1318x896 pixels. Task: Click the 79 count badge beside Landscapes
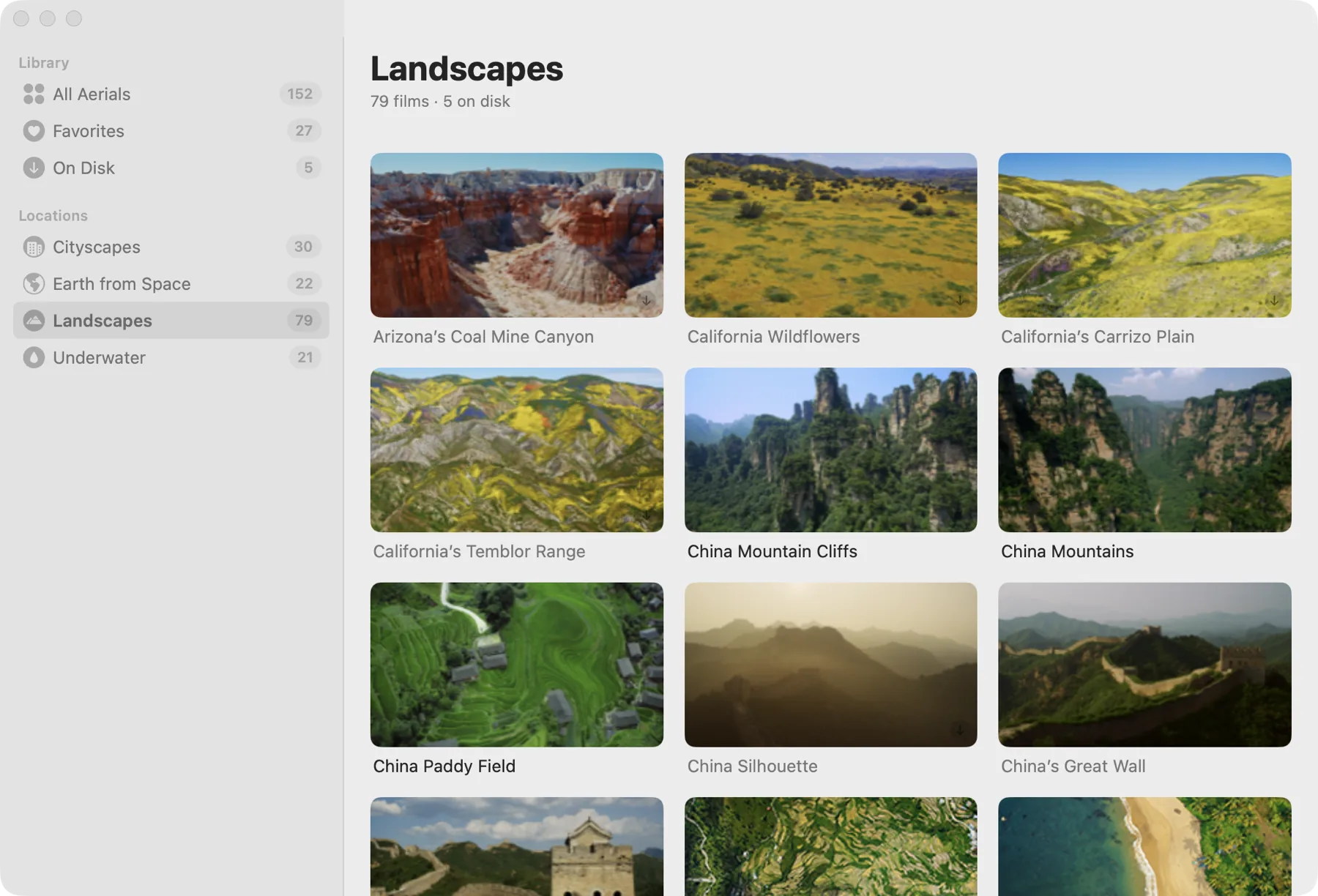point(304,321)
